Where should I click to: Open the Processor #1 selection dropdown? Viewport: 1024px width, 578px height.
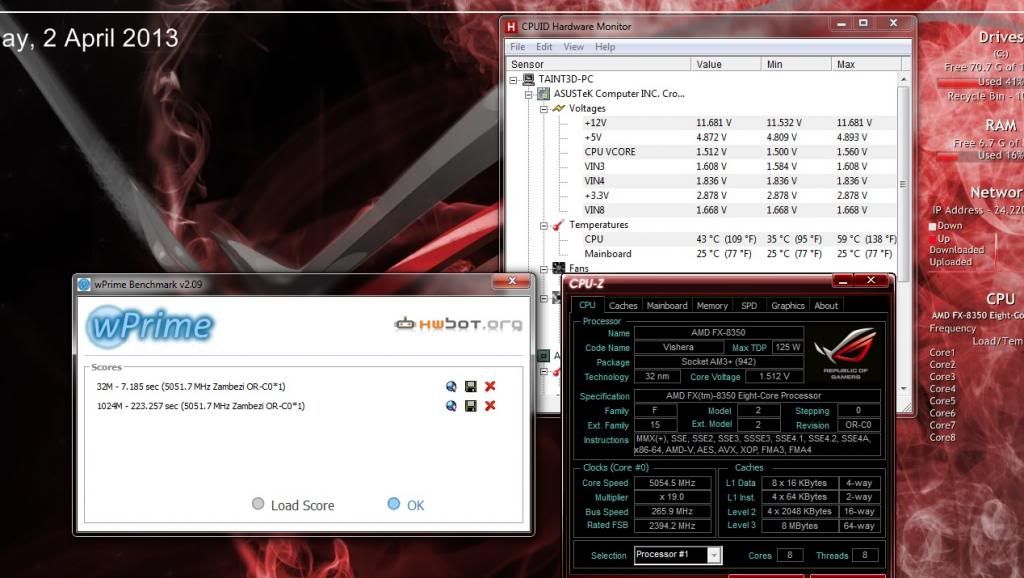[x=713, y=555]
